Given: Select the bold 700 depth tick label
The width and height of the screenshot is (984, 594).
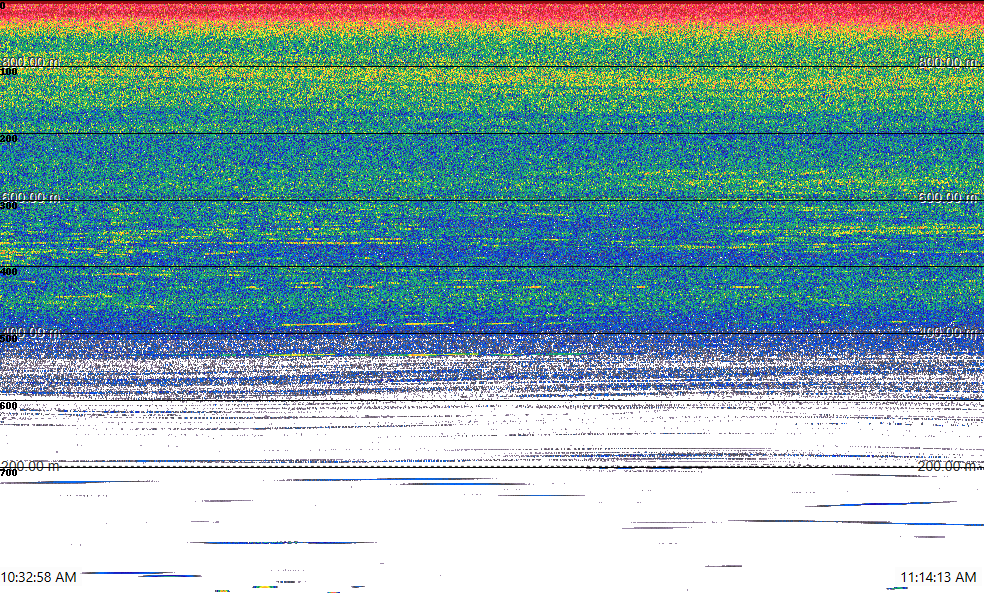Looking at the screenshot, I should pyautogui.click(x=9, y=472).
